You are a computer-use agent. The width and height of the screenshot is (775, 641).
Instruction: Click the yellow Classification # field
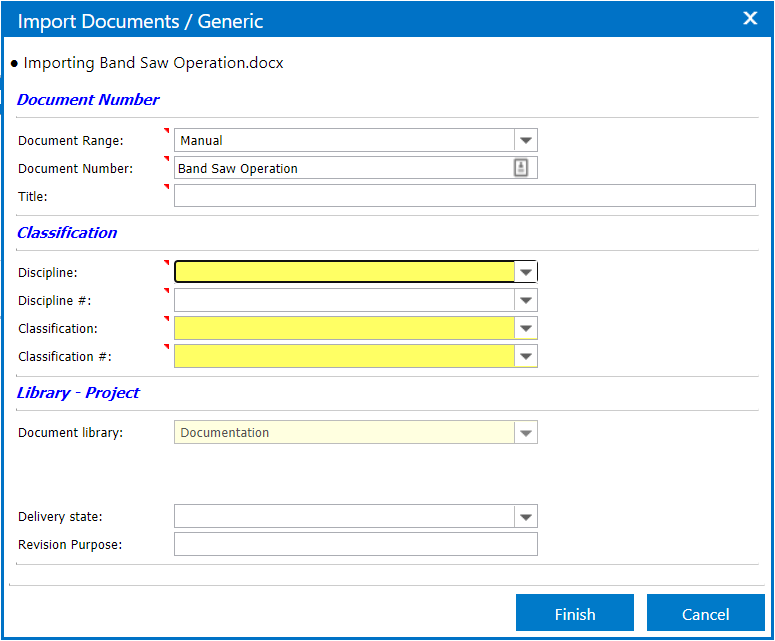tap(344, 356)
